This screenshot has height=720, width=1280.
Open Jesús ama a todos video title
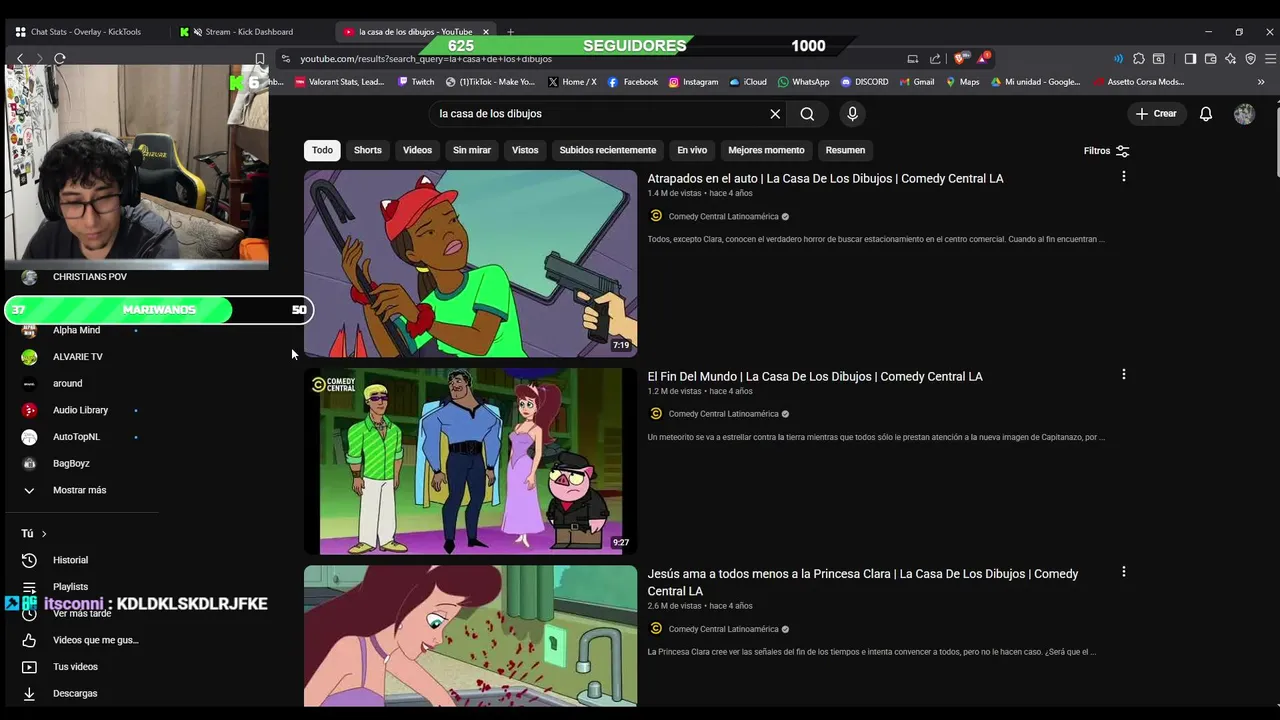[863, 582]
